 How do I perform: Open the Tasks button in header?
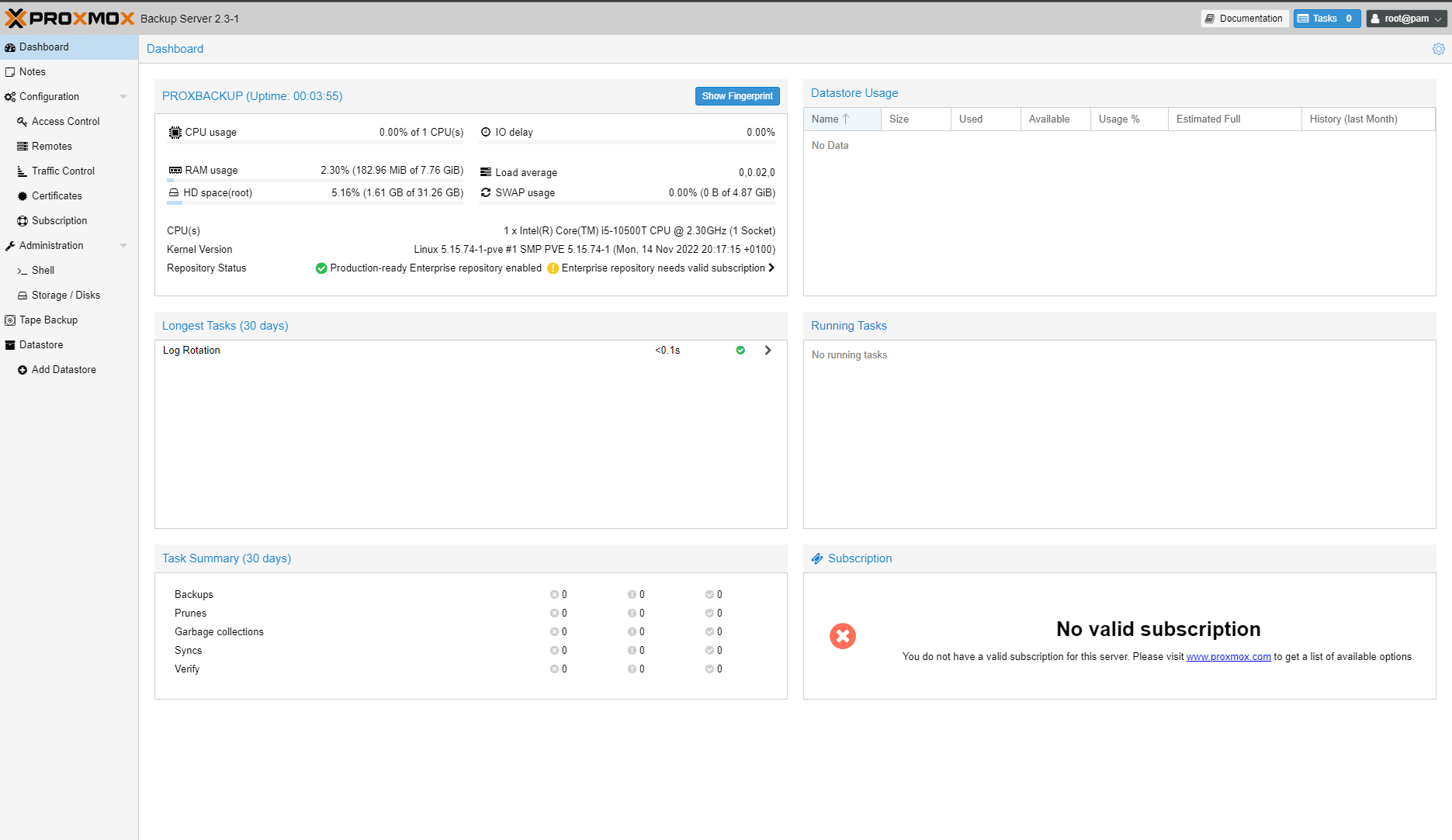pos(1326,19)
